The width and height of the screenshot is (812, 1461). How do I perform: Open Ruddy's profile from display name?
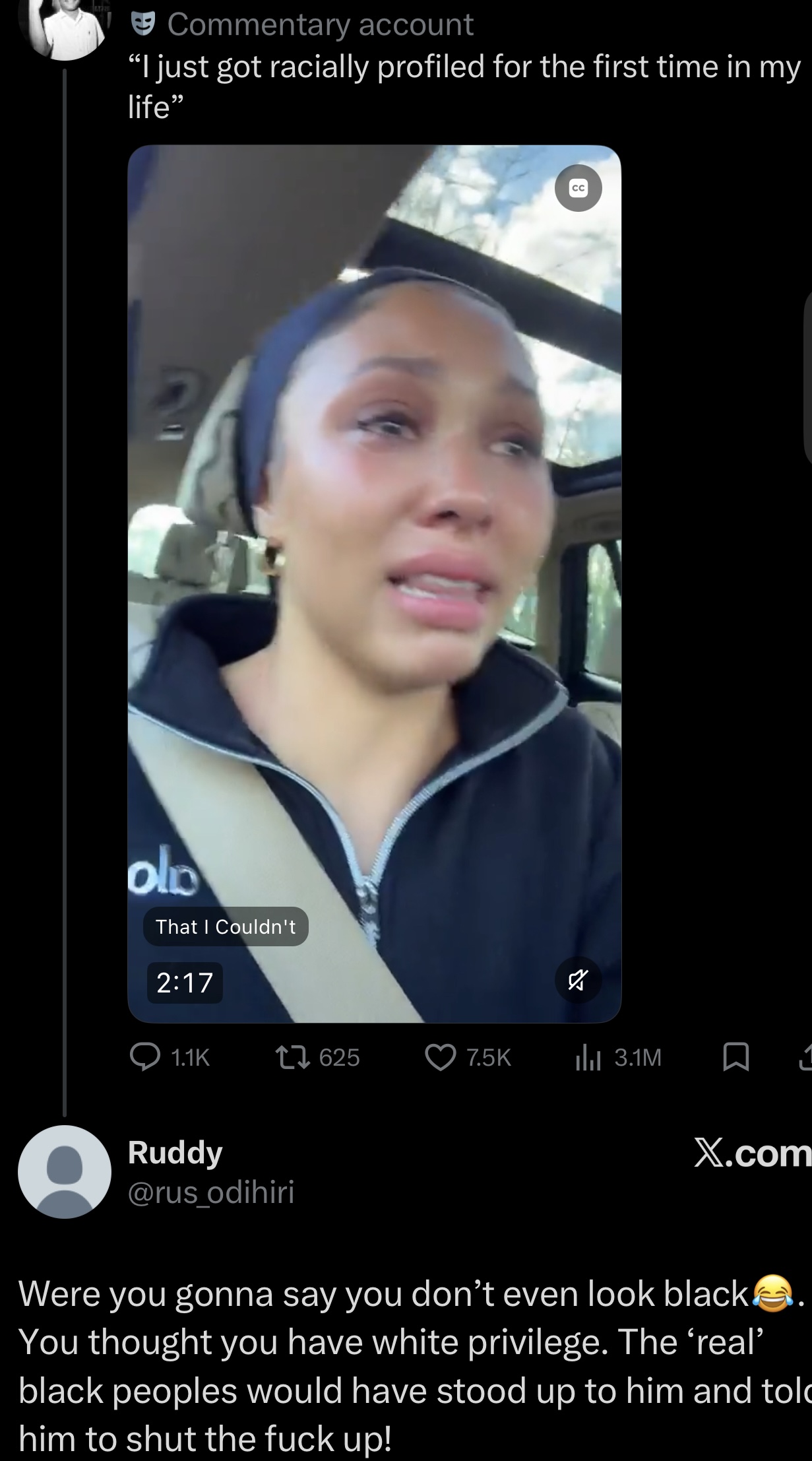pos(175,1153)
